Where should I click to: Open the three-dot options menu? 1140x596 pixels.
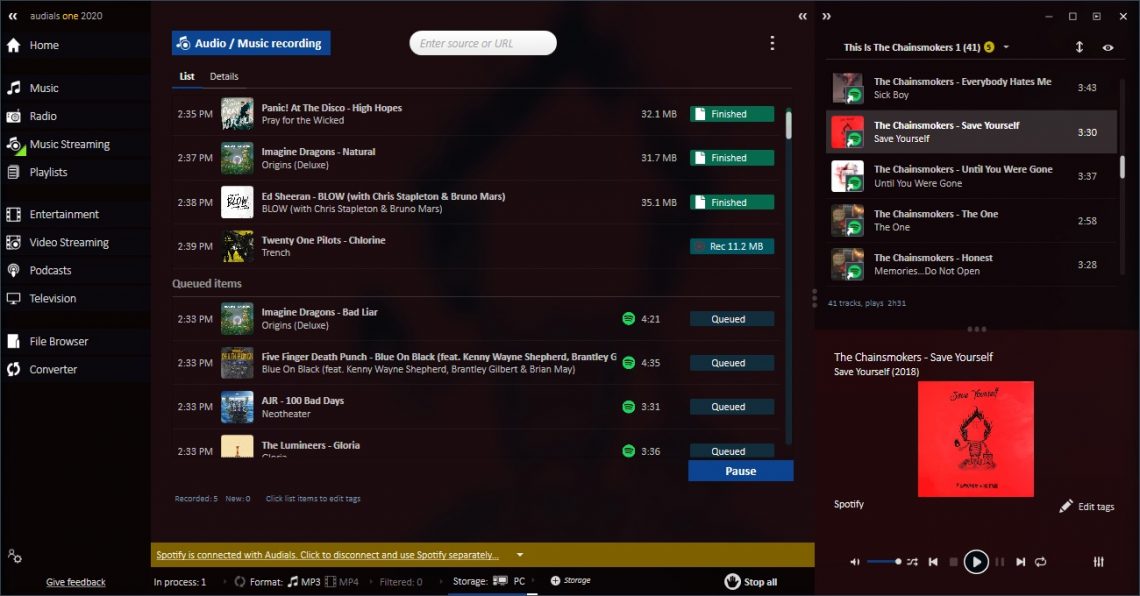(772, 42)
